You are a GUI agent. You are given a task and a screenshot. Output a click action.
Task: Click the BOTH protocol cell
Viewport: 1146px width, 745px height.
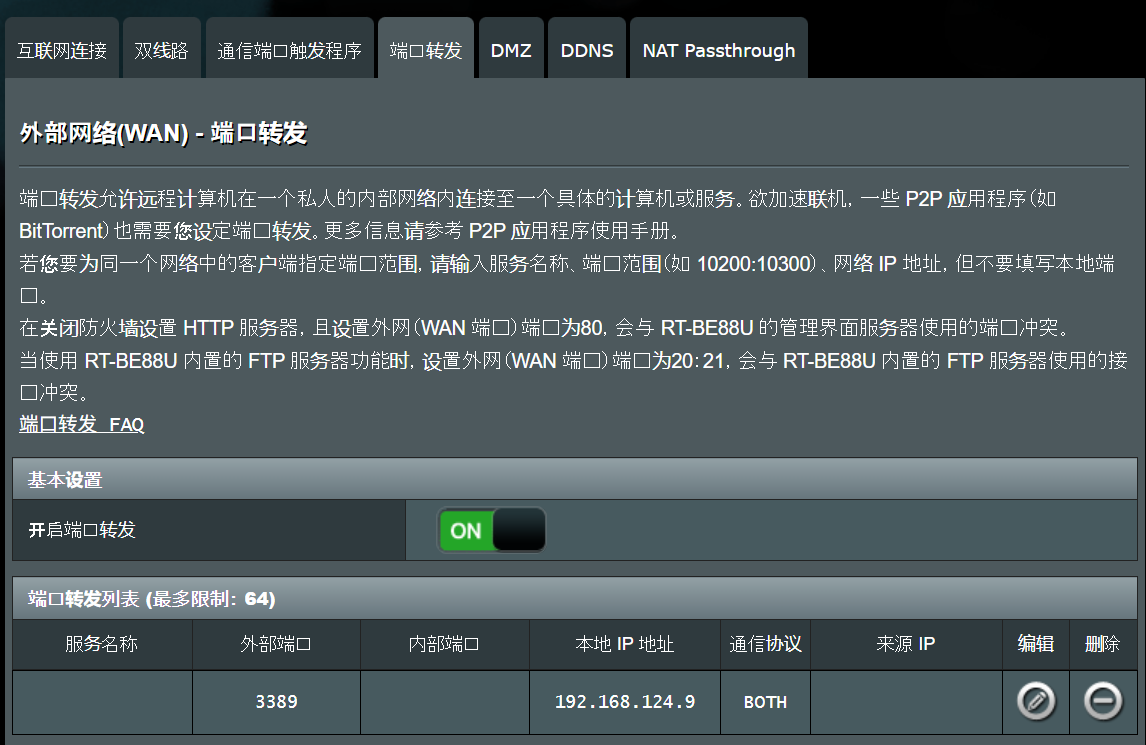(765, 702)
